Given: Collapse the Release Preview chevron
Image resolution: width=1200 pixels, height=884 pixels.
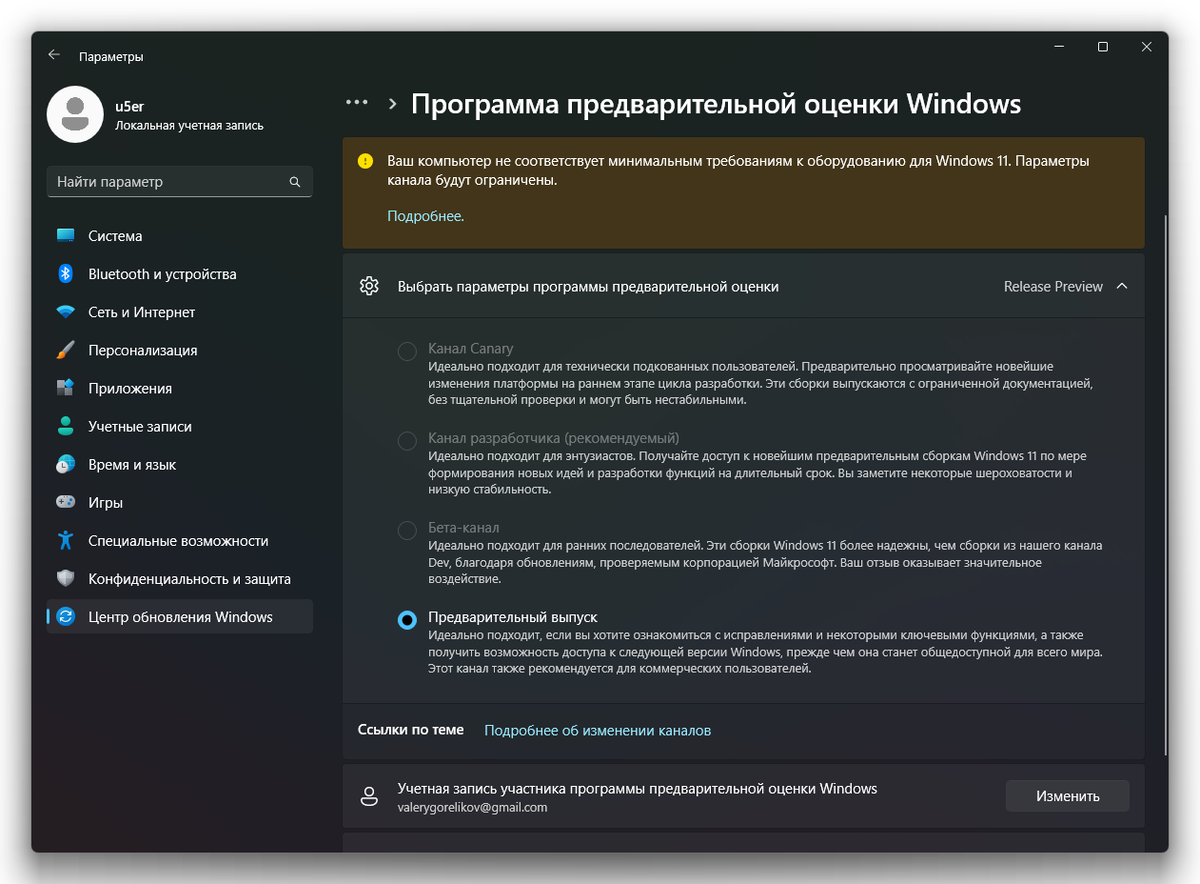Looking at the screenshot, I should [1121, 286].
